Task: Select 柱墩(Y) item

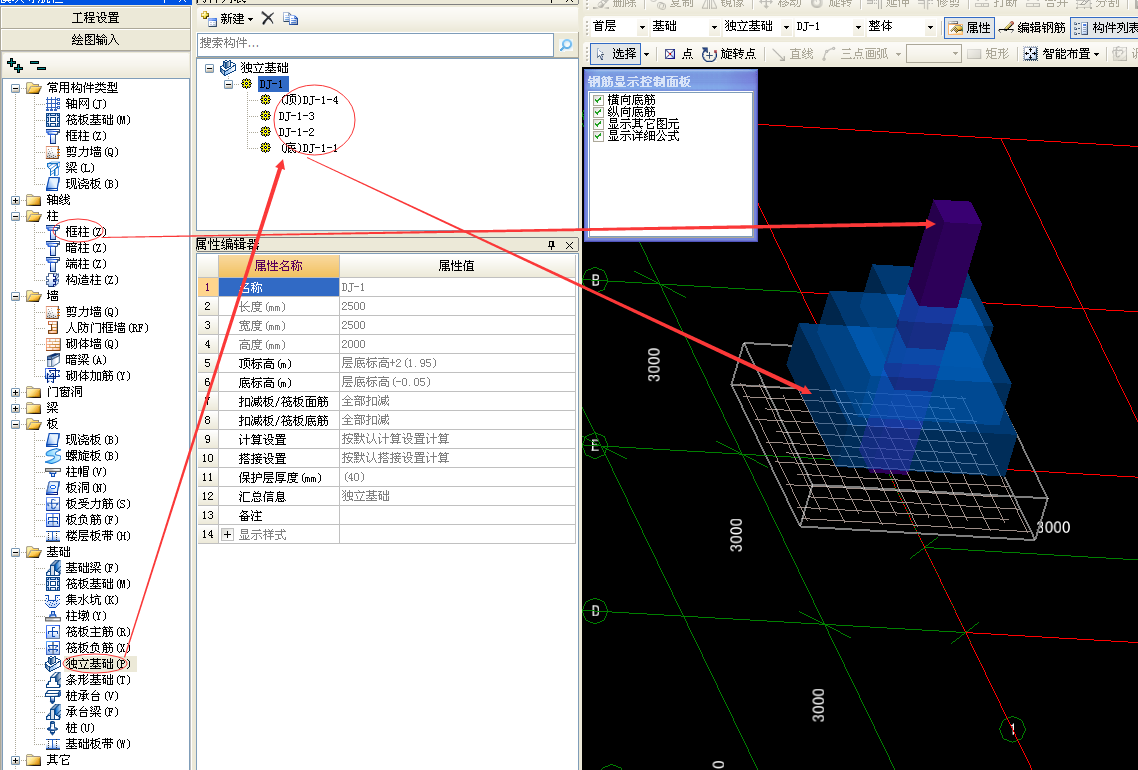Action: click(x=76, y=615)
